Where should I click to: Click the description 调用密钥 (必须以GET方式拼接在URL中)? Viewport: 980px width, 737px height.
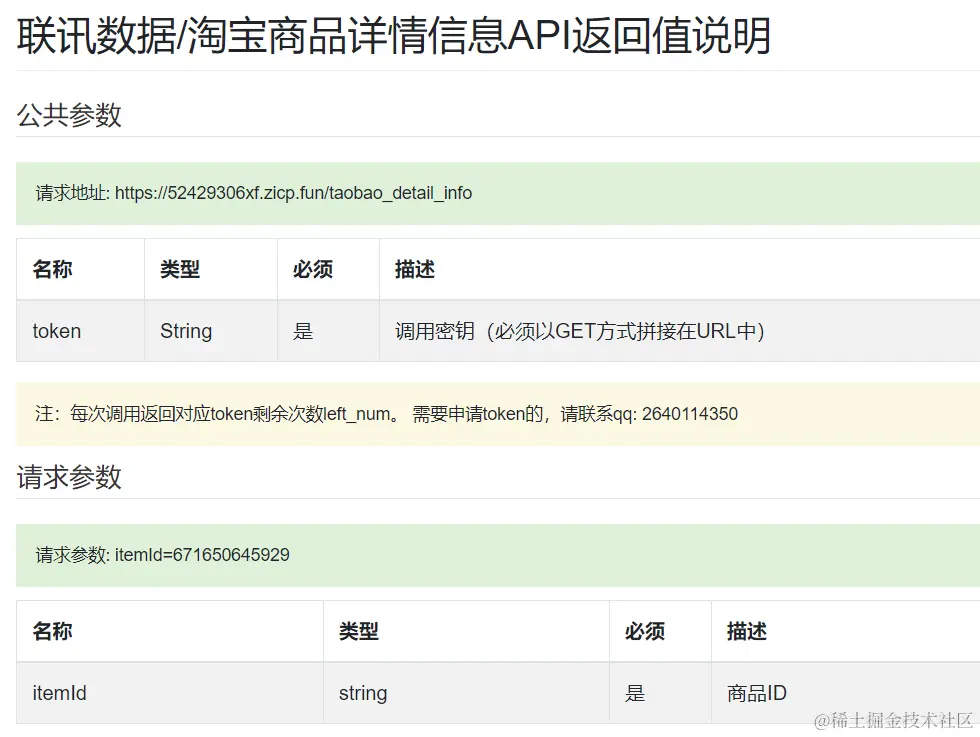[580, 331]
